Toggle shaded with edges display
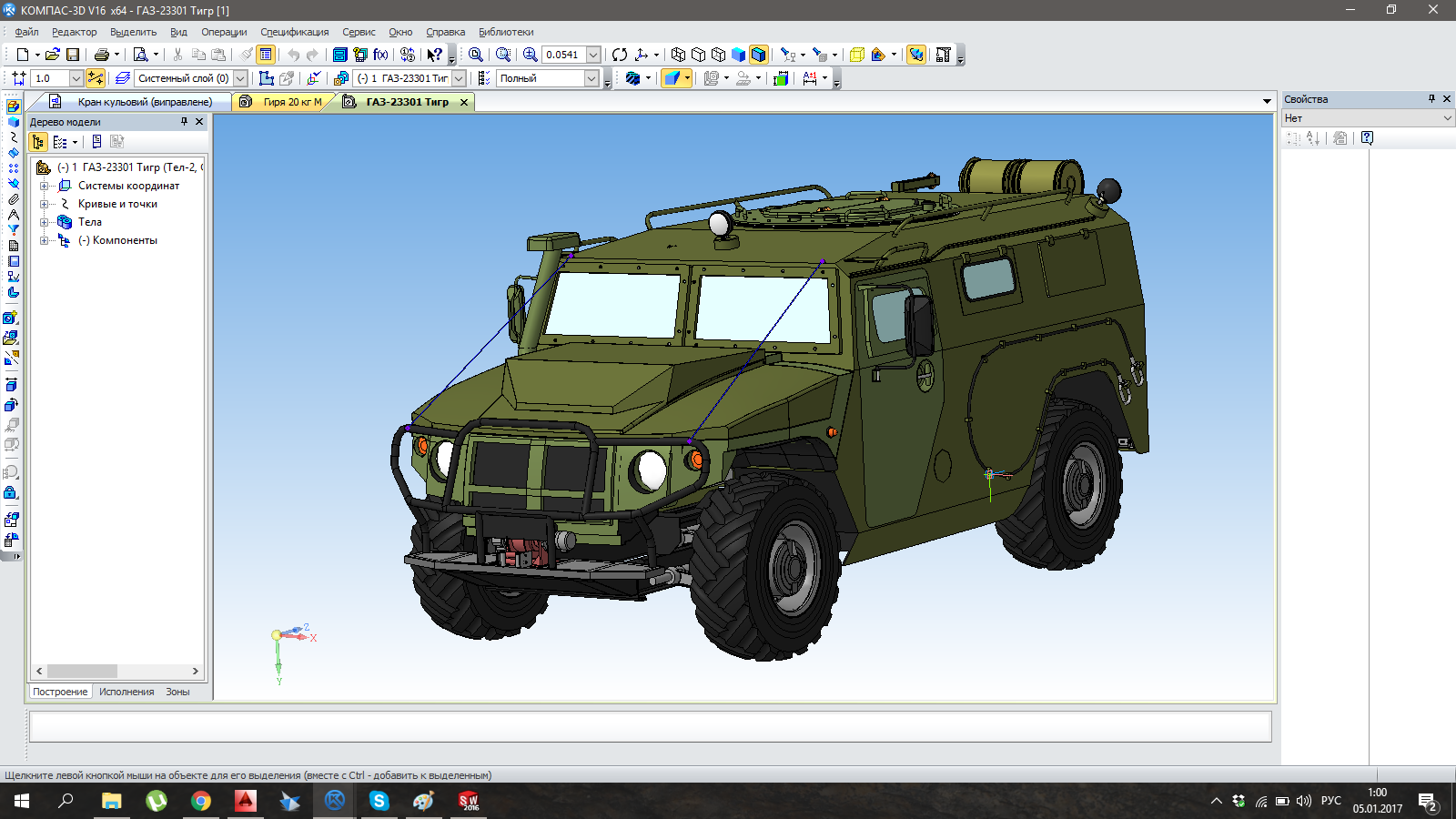1456x819 pixels. coord(758,55)
